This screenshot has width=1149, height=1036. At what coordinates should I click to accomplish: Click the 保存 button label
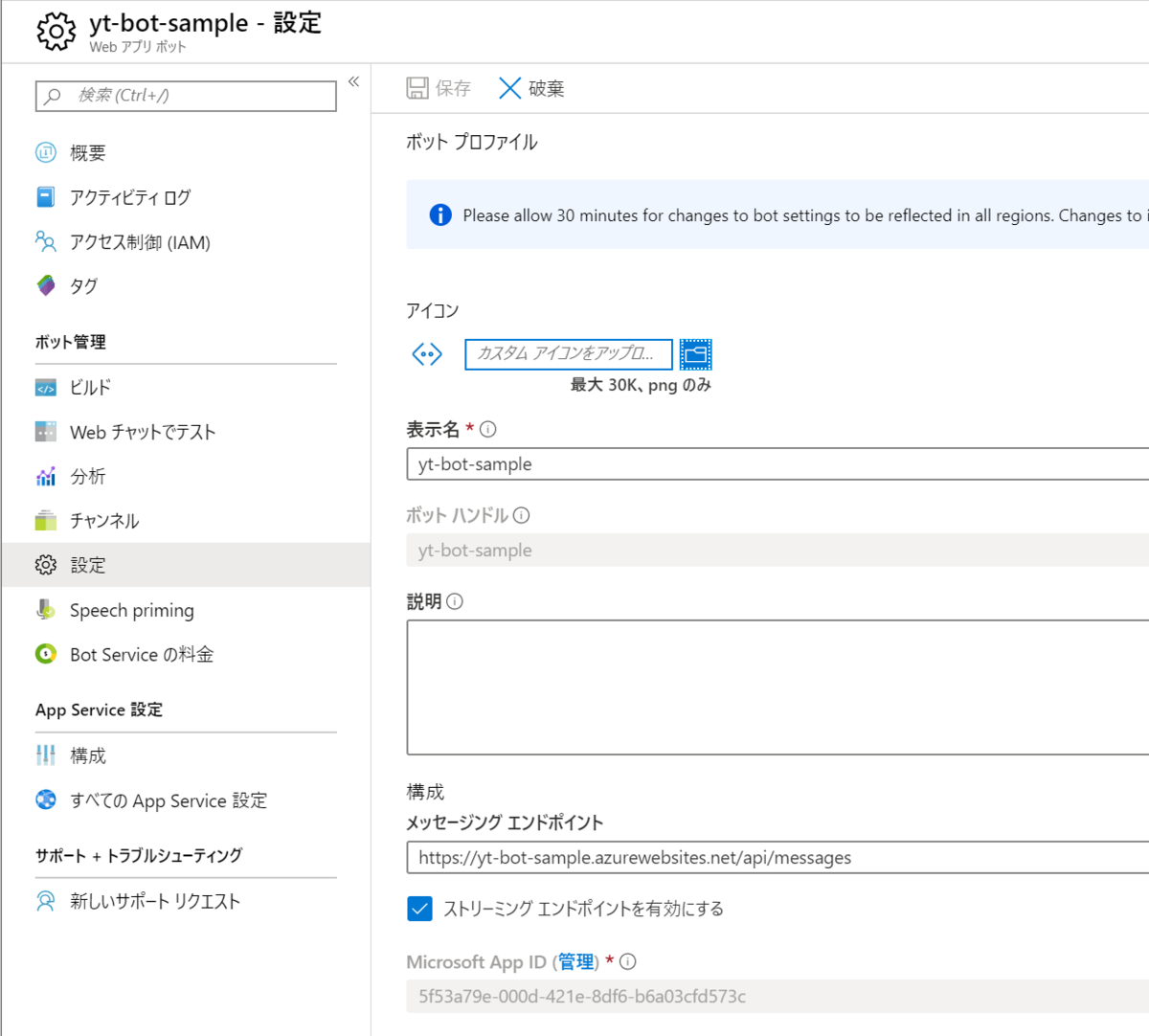click(453, 88)
